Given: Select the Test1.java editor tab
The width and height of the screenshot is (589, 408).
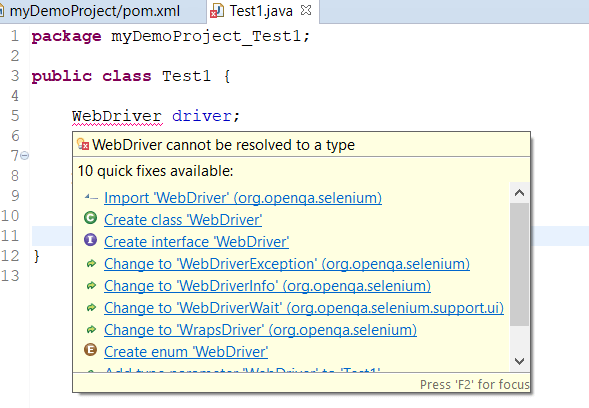Looking at the screenshot, I should (261, 11).
